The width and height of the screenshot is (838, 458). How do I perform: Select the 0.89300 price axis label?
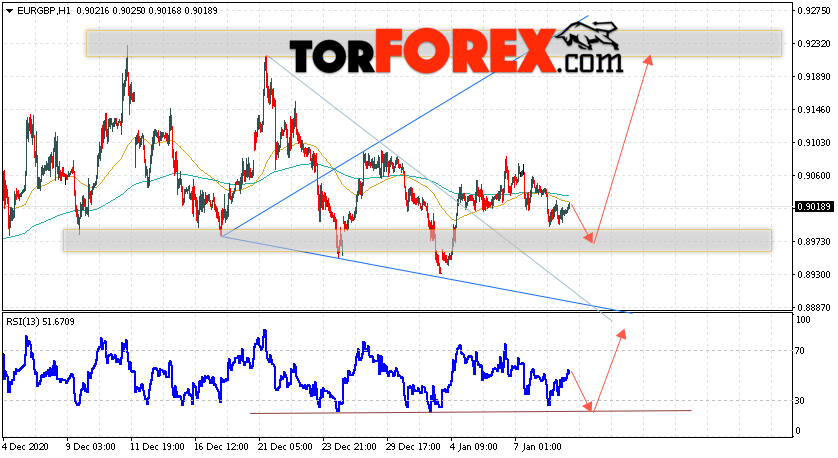click(x=814, y=275)
